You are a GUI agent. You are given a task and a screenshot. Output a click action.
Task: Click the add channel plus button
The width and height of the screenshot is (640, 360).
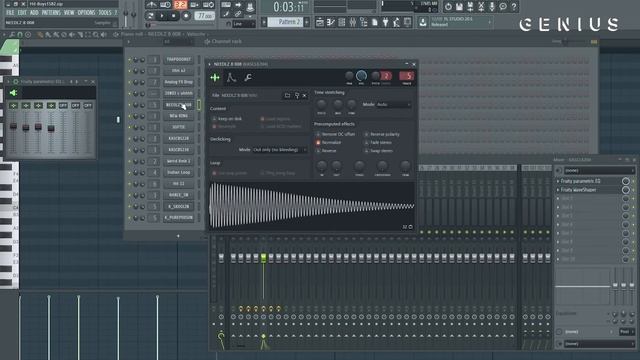coord(178,236)
